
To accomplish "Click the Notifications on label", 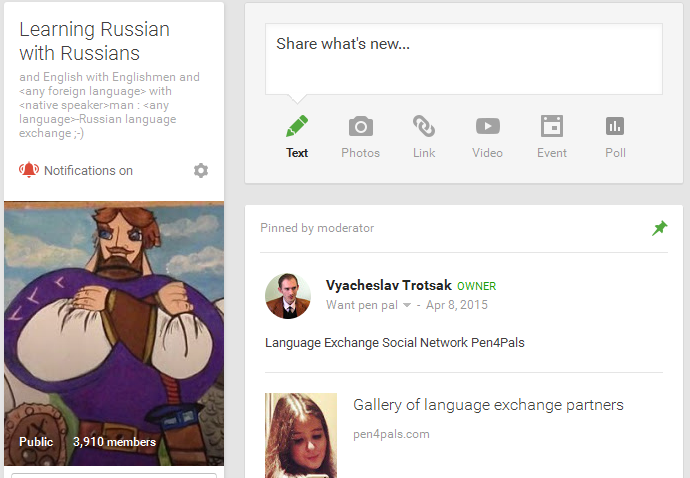I will point(88,170).
